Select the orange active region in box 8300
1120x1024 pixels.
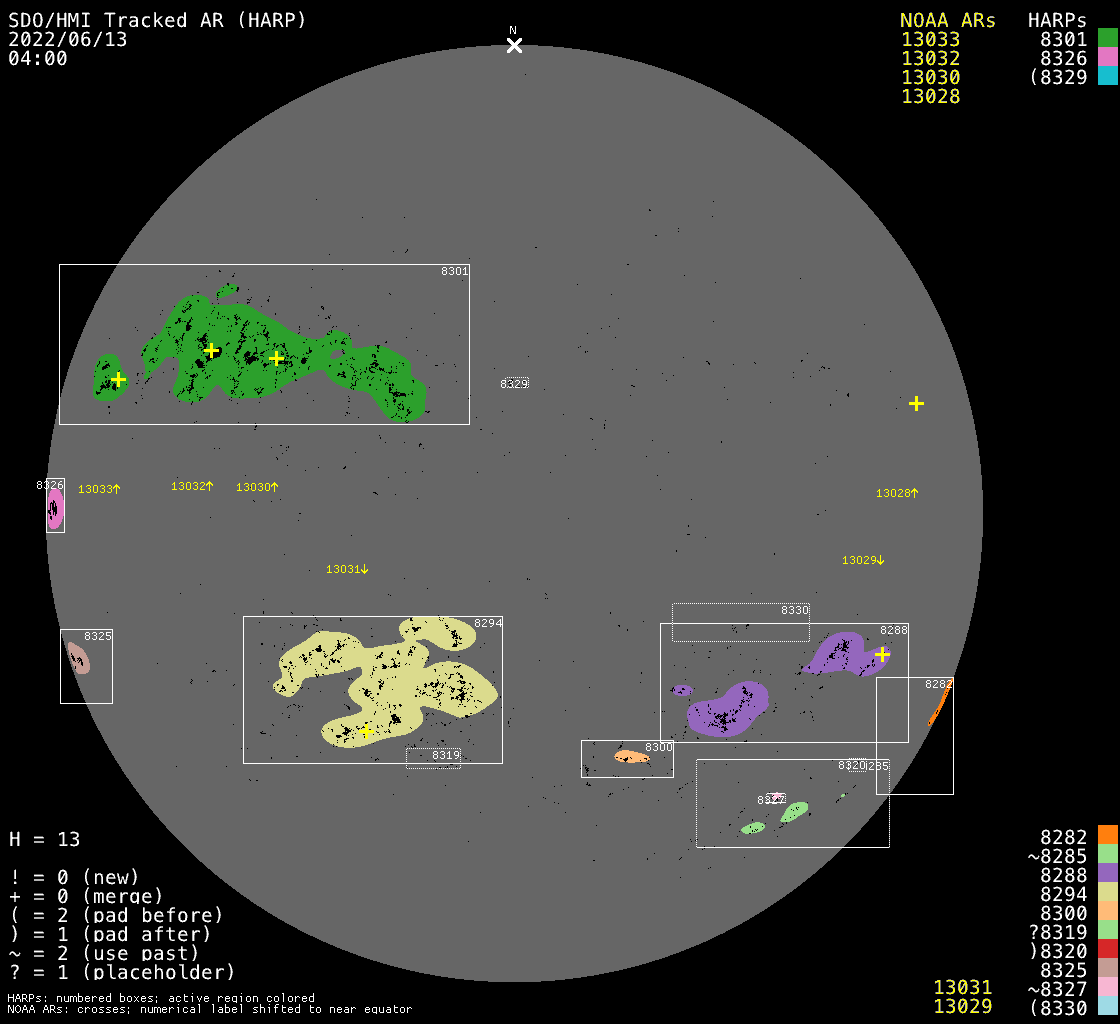click(631, 757)
